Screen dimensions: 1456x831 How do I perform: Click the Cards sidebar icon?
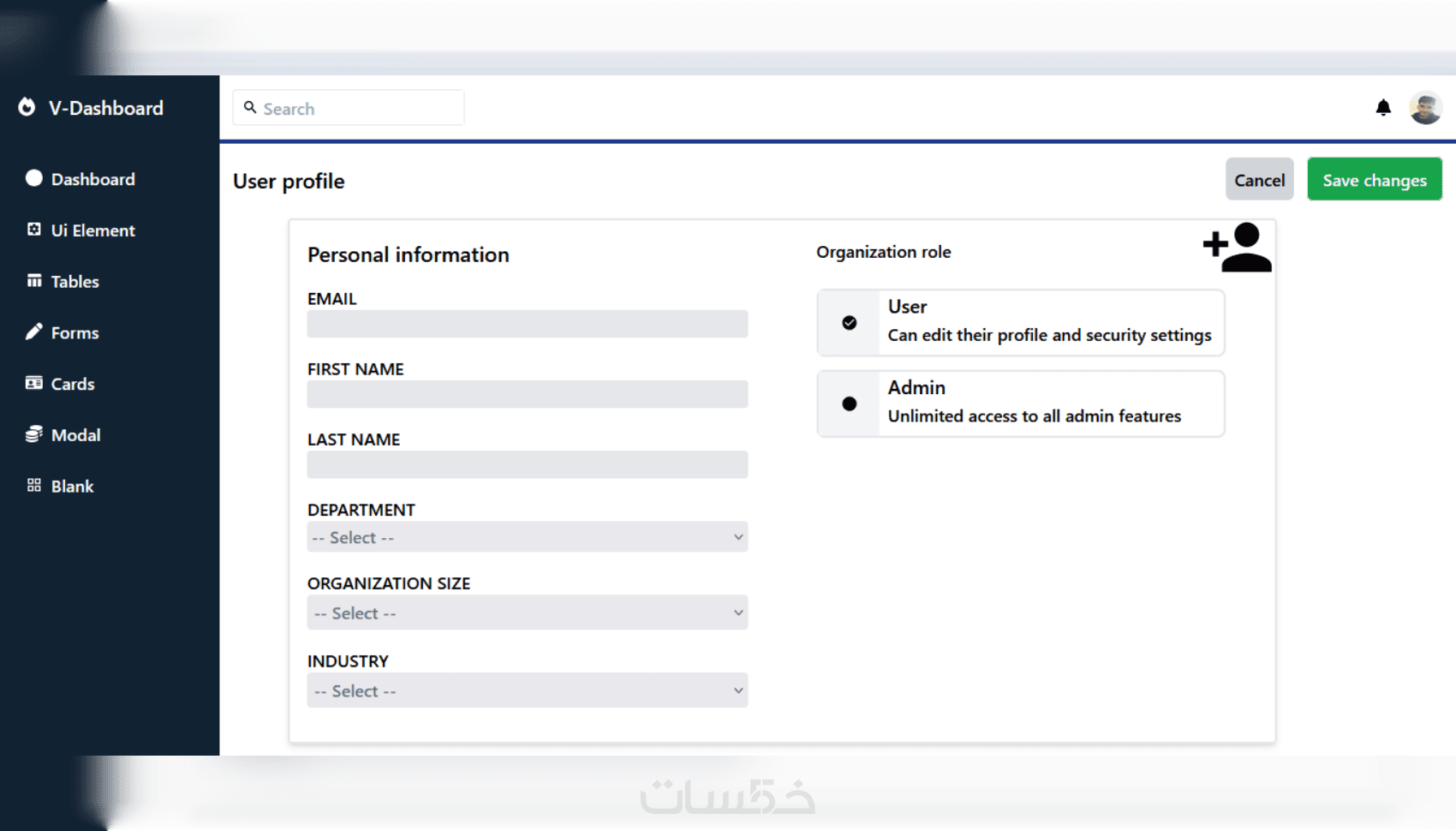pyautogui.click(x=34, y=383)
